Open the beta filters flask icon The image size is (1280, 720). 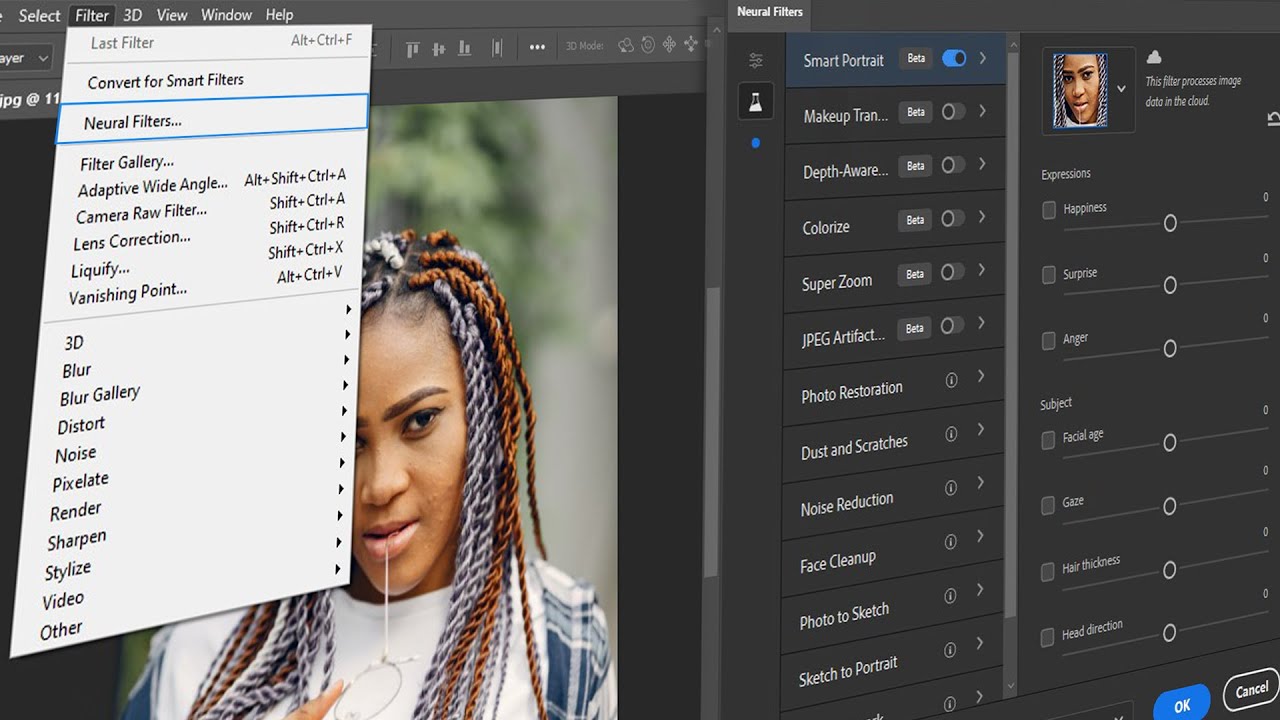(755, 101)
